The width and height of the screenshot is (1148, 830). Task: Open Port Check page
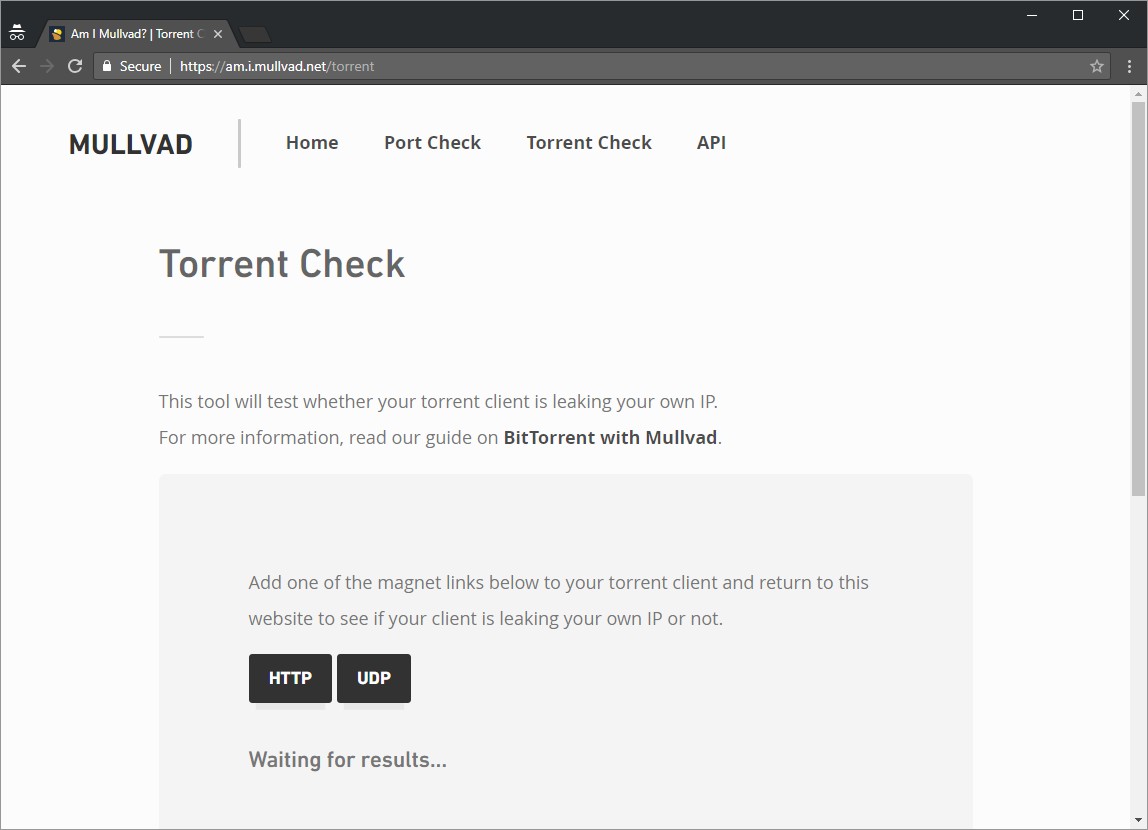point(433,143)
